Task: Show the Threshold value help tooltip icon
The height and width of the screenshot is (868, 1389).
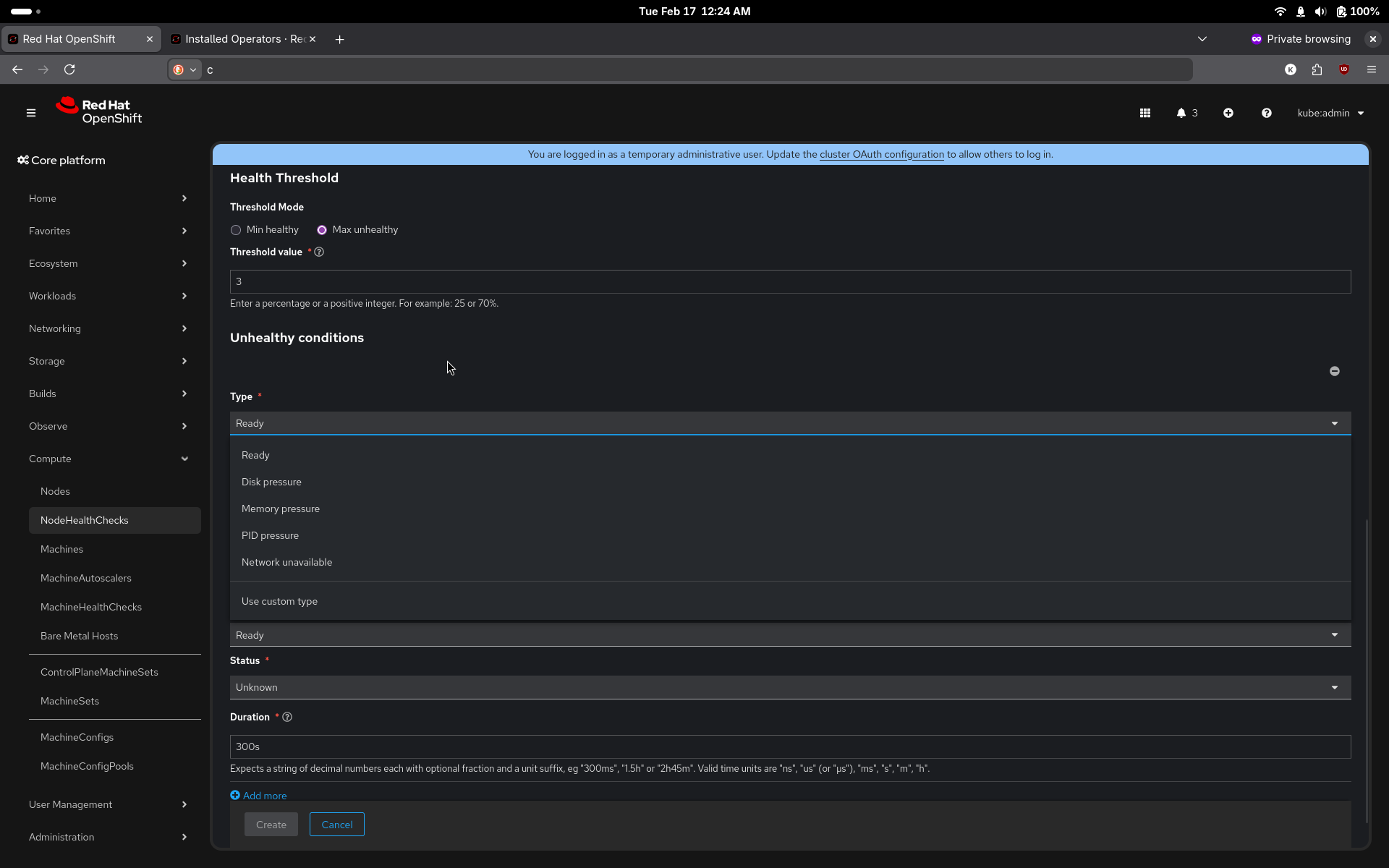Action: click(x=319, y=252)
